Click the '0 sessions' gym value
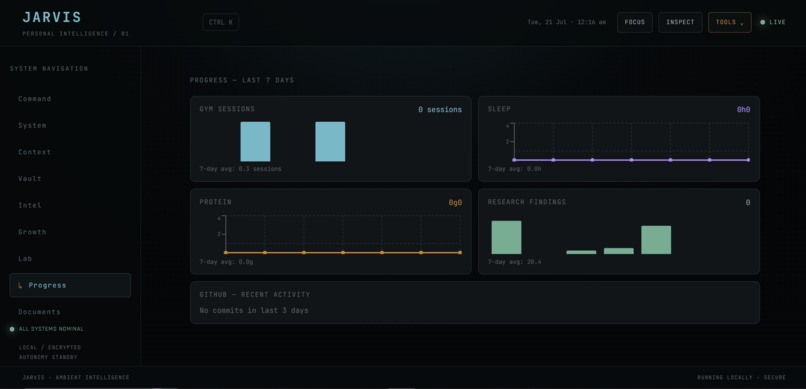The image size is (806, 389). (439, 109)
